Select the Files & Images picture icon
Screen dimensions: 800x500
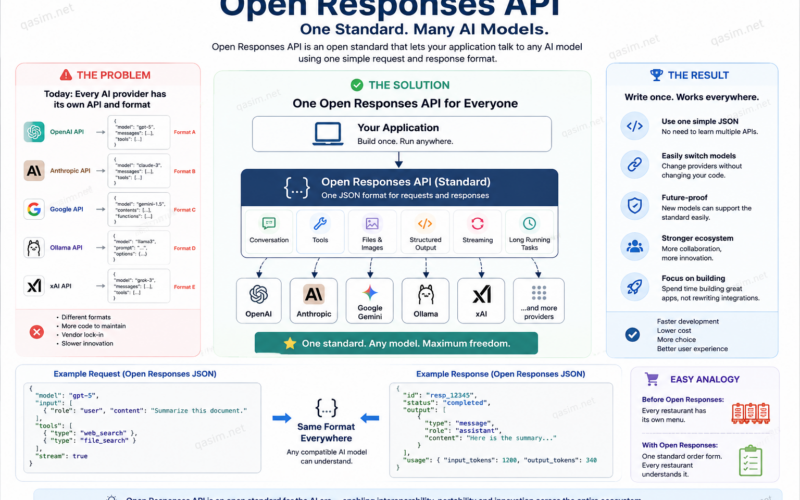tap(372, 223)
